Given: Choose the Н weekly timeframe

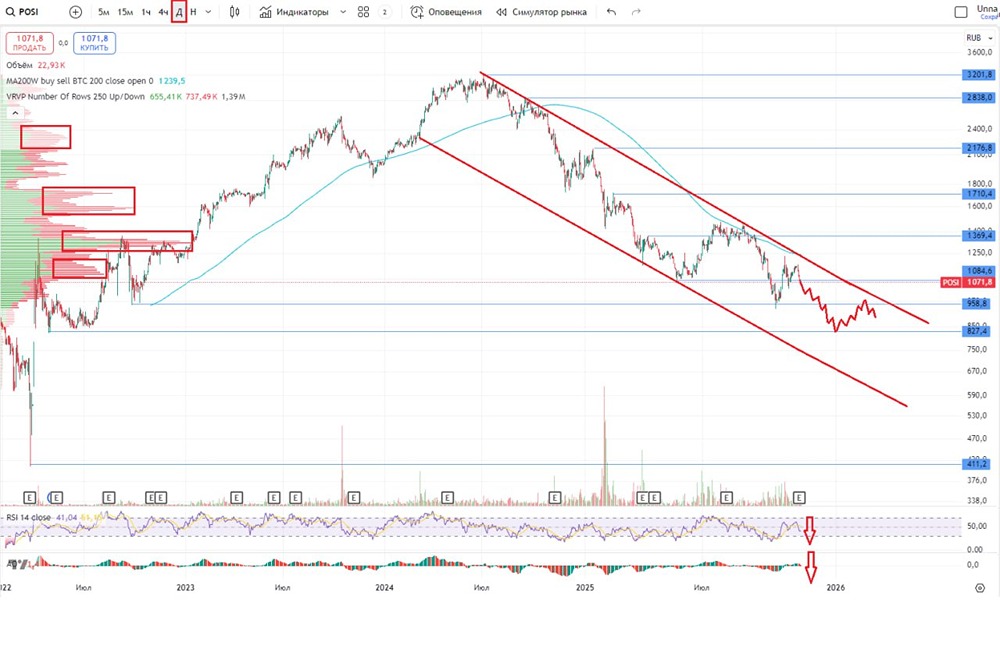Looking at the screenshot, I should 193,11.
